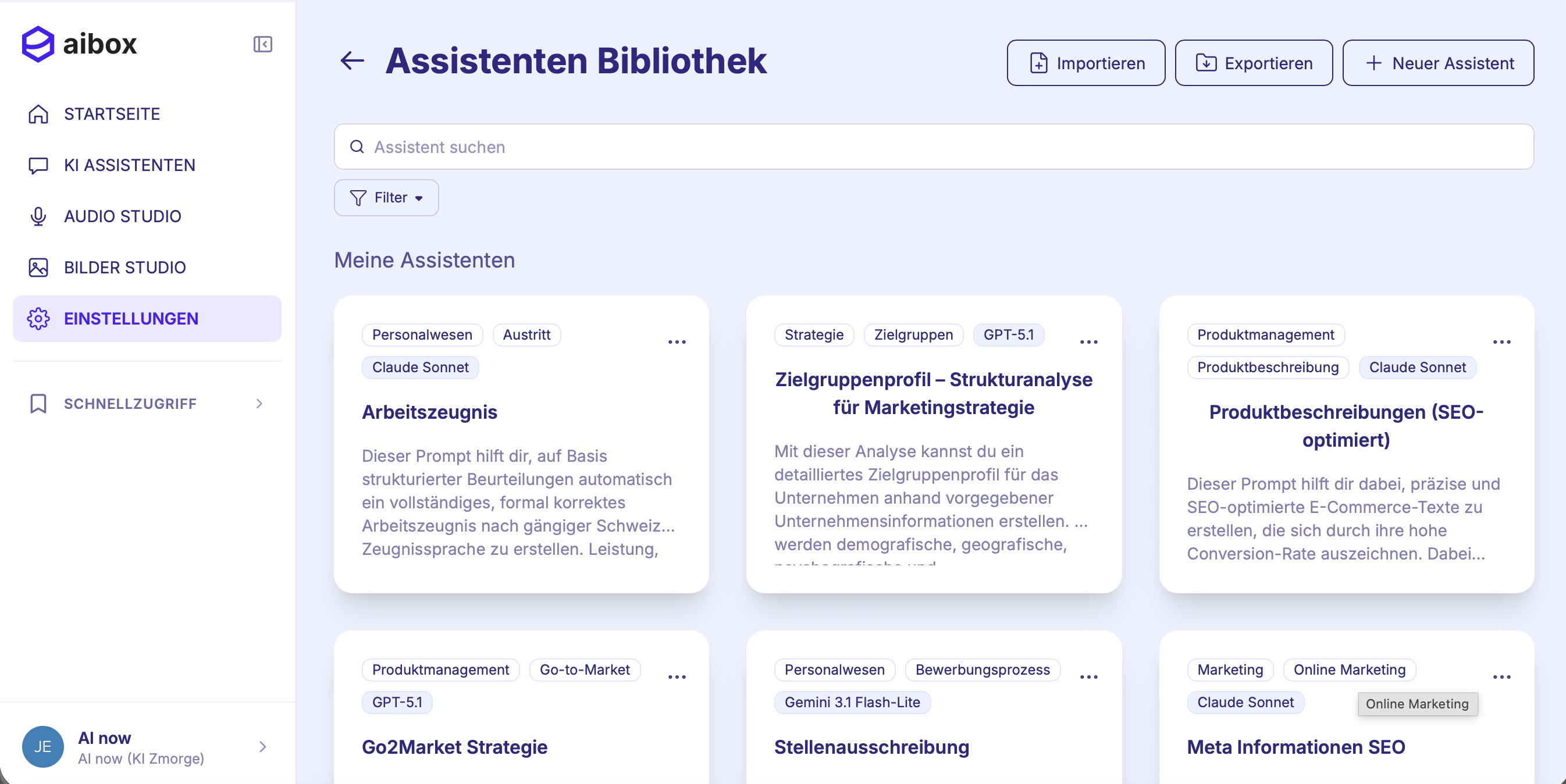Viewport: 1566px width, 784px height.
Task: Open the Go2Market Strategie card options menu
Action: click(677, 677)
